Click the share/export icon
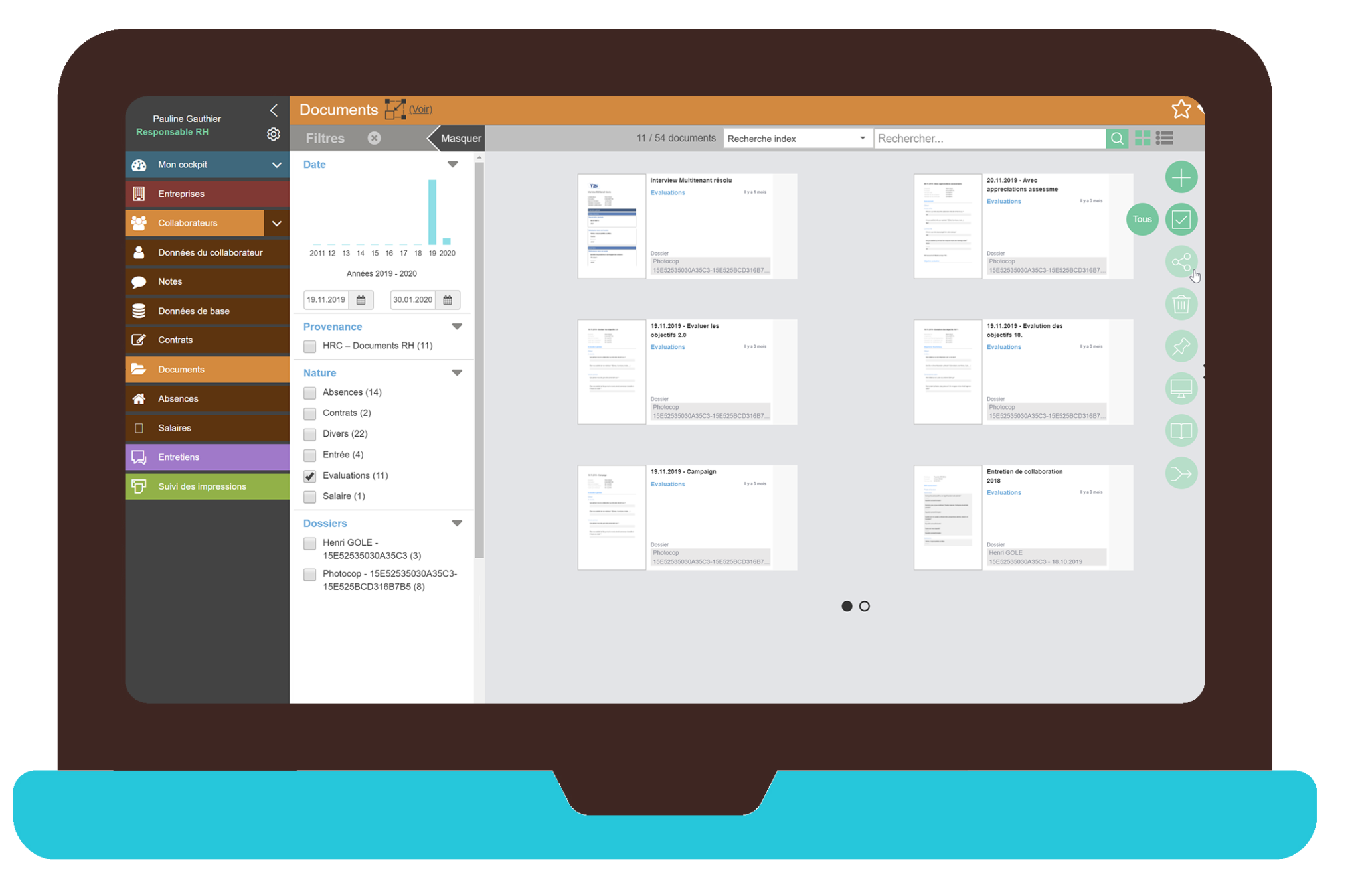Viewport: 1360px width, 896px height. pyautogui.click(x=1181, y=262)
